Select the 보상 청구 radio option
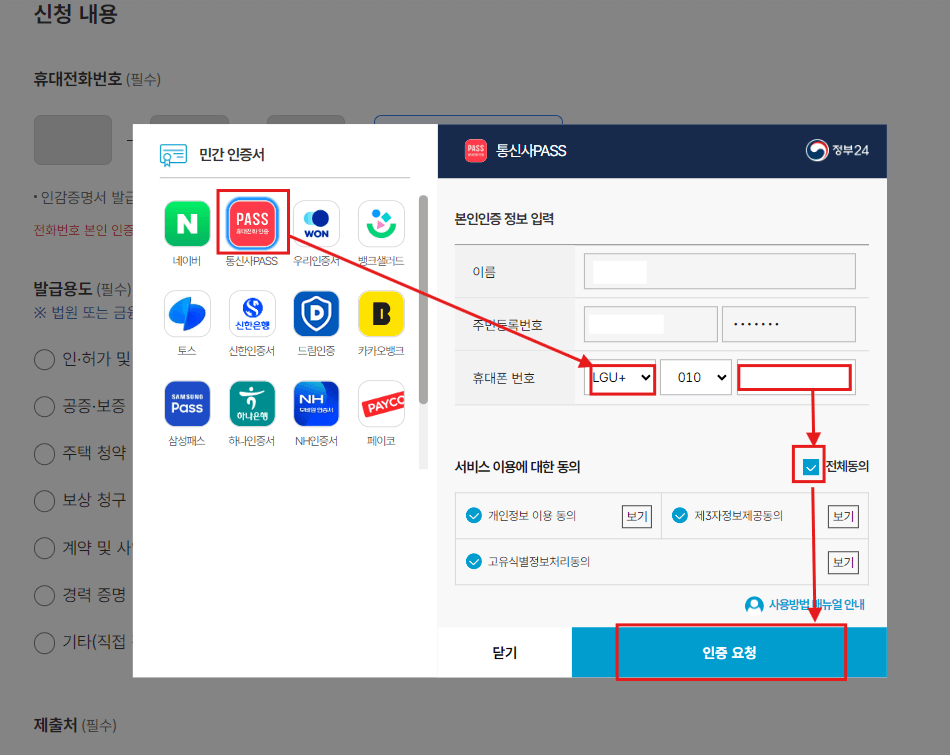Screen dimensions: 950x755 pos(44,501)
